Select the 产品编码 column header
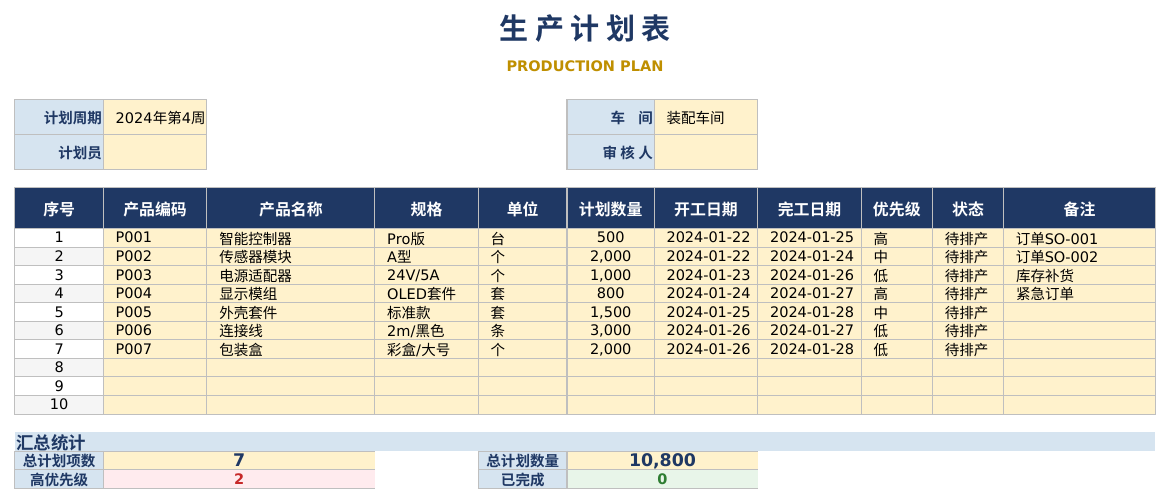The image size is (1170, 503). [x=154, y=209]
